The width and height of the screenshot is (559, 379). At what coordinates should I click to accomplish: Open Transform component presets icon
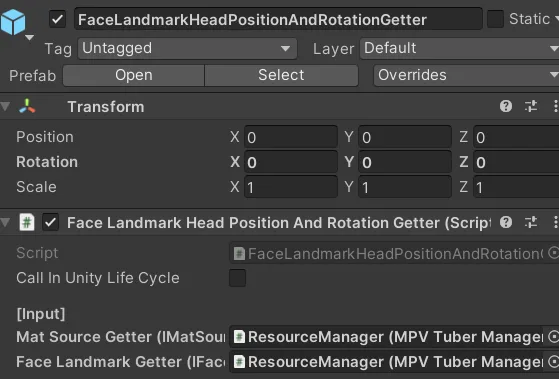(x=531, y=106)
